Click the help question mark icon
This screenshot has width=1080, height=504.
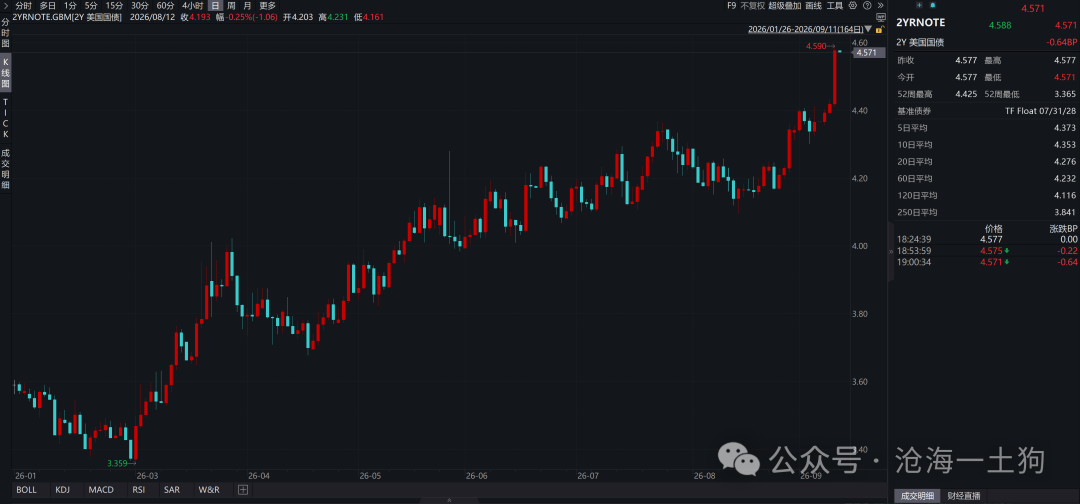point(867,6)
